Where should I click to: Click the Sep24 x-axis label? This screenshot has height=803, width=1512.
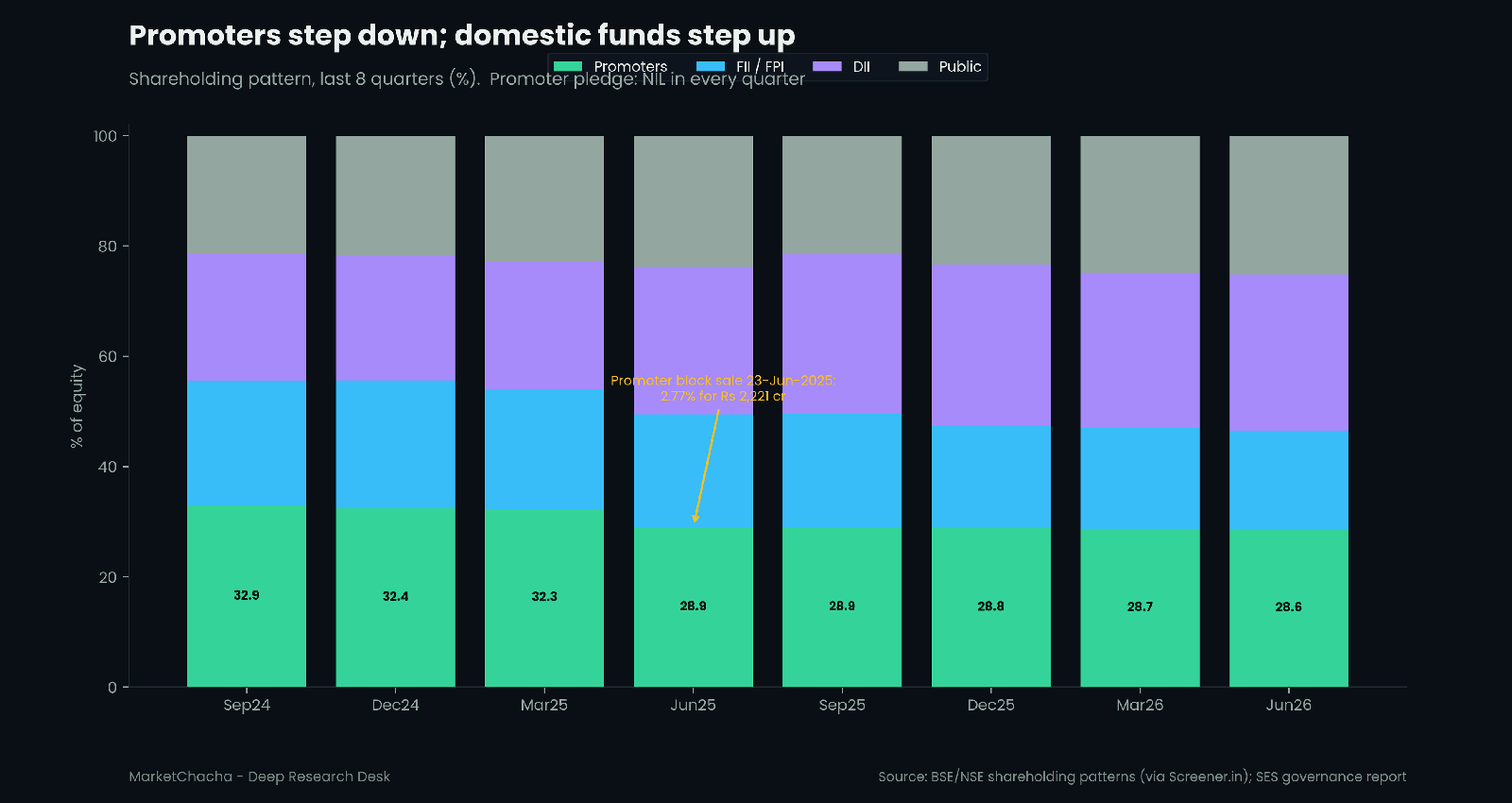point(247,705)
